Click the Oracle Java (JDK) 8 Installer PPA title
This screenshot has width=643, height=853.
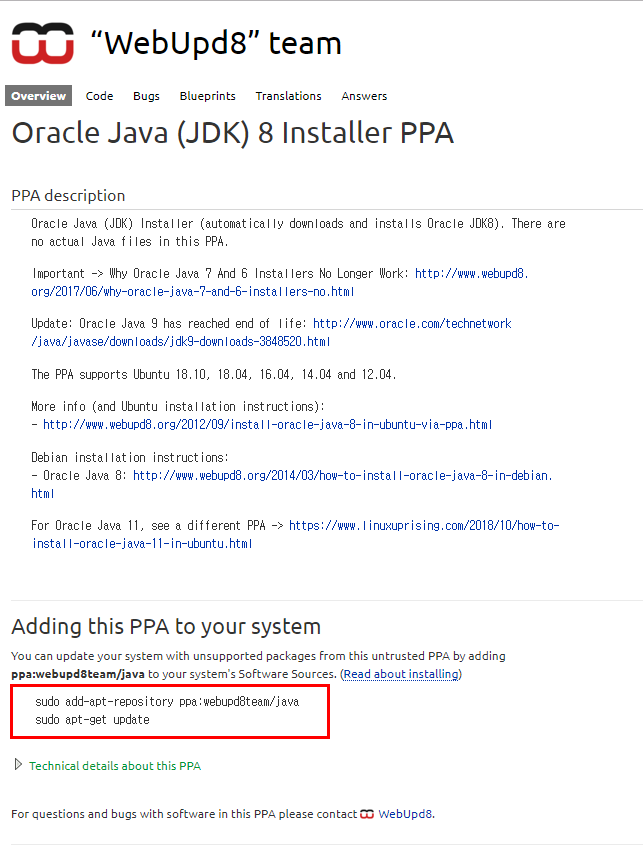click(x=233, y=133)
